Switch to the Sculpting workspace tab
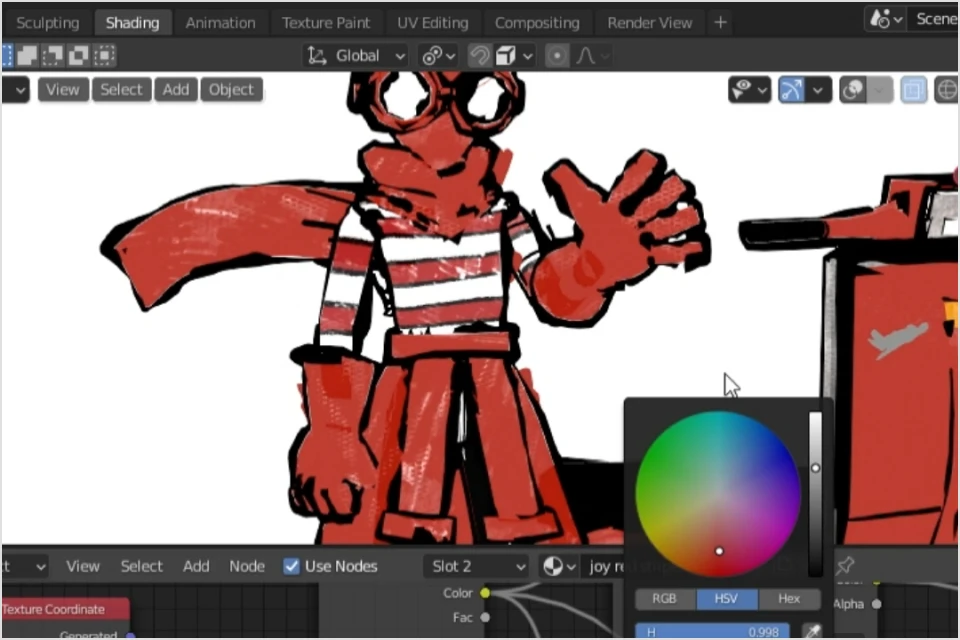 [47, 23]
